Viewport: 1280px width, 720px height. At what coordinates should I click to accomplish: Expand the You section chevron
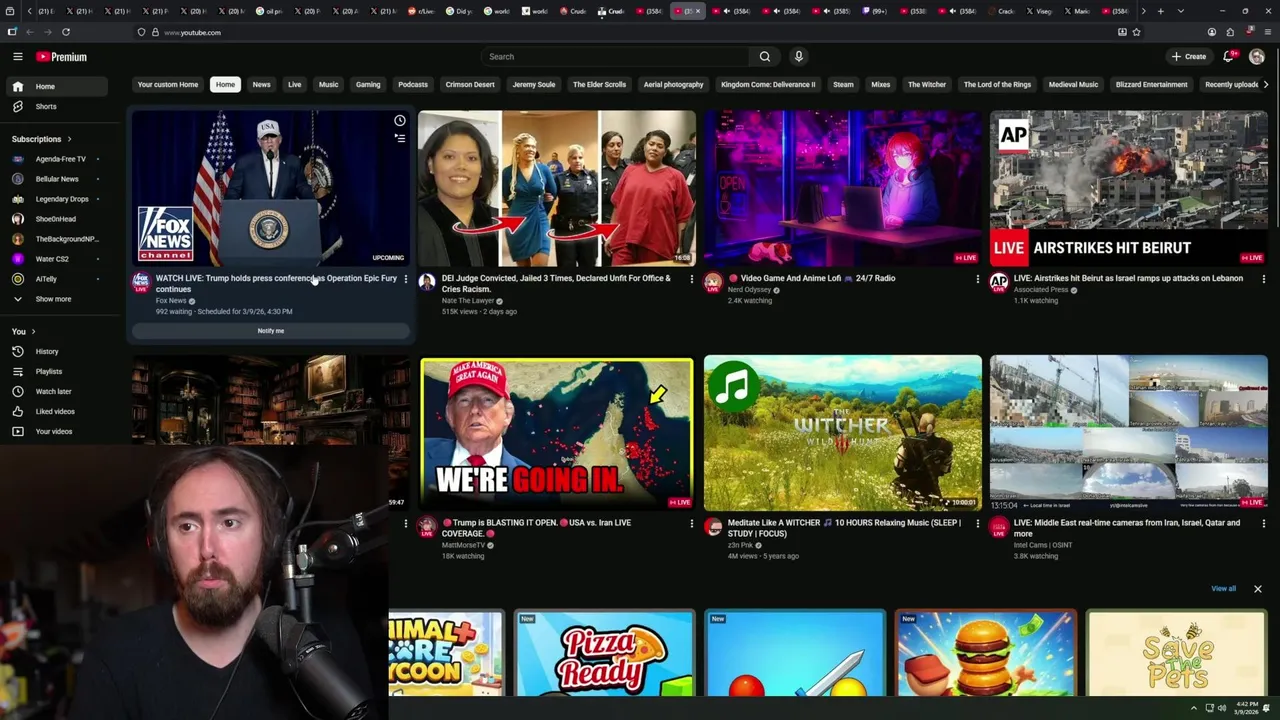pyautogui.click(x=33, y=331)
